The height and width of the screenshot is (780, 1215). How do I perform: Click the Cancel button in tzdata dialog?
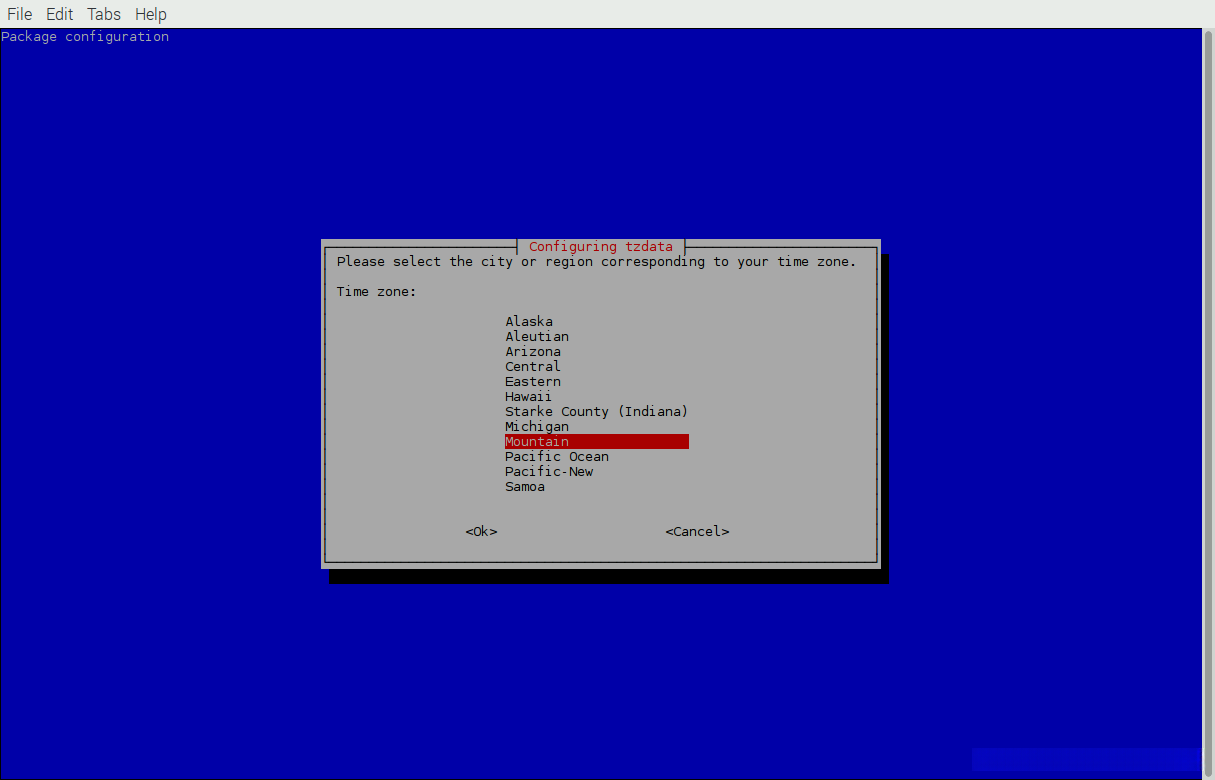click(x=697, y=532)
